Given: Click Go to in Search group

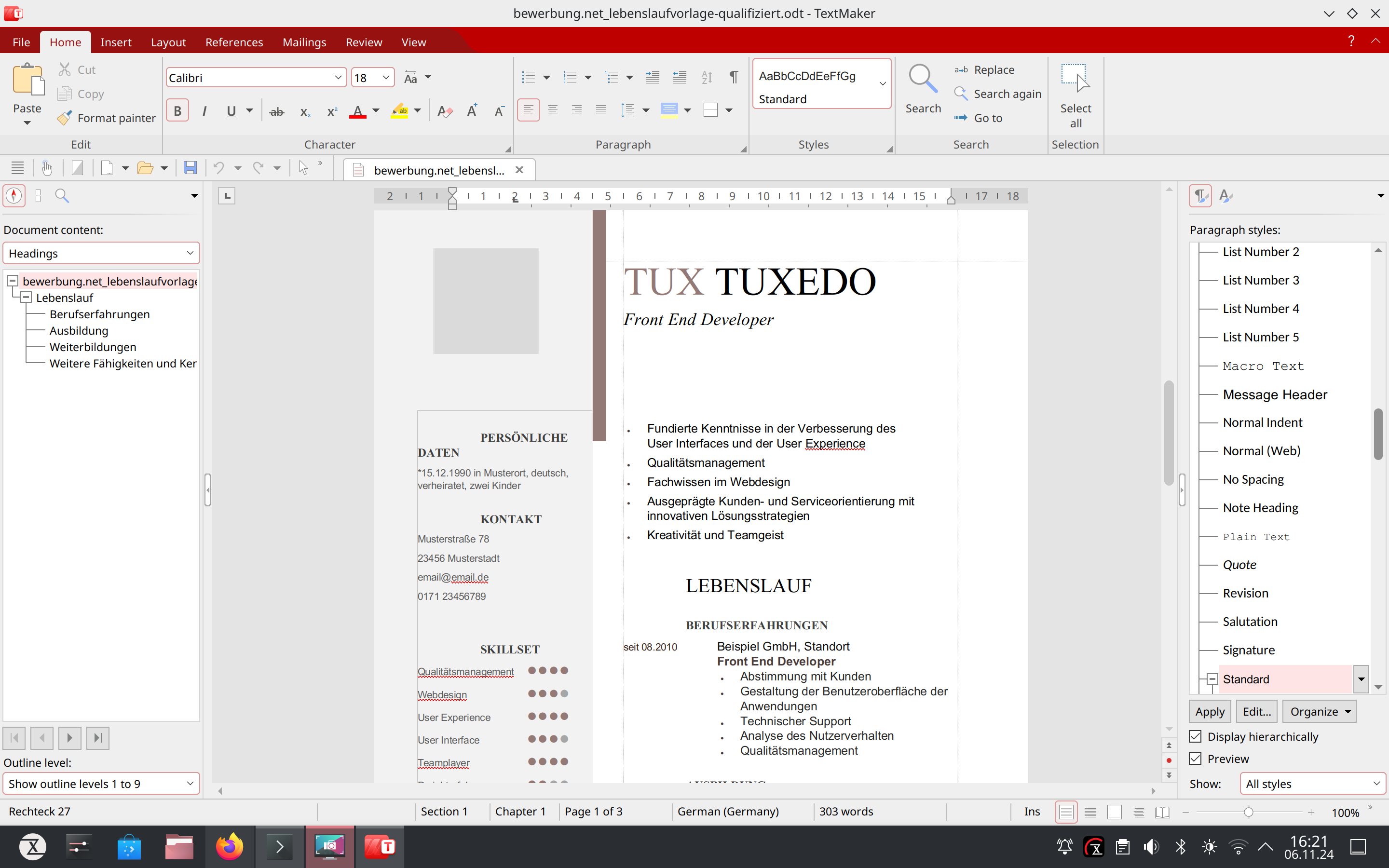Looking at the screenshot, I should coord(978,118).
